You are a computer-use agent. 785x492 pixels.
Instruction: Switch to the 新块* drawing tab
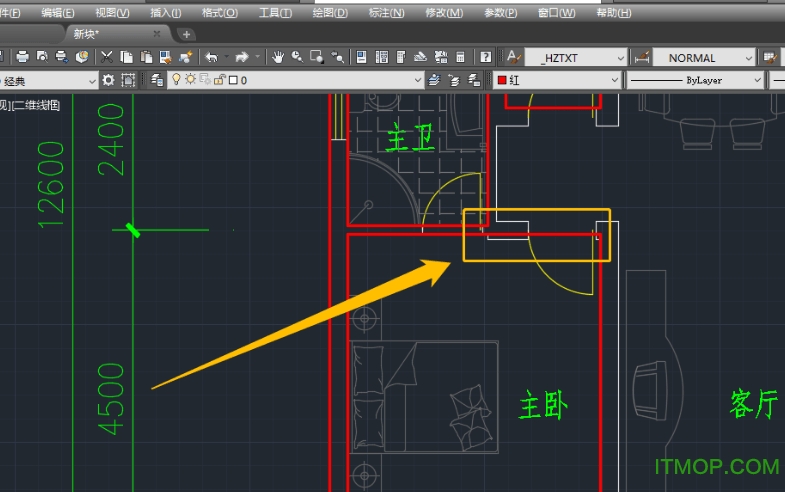coord(86,34)
